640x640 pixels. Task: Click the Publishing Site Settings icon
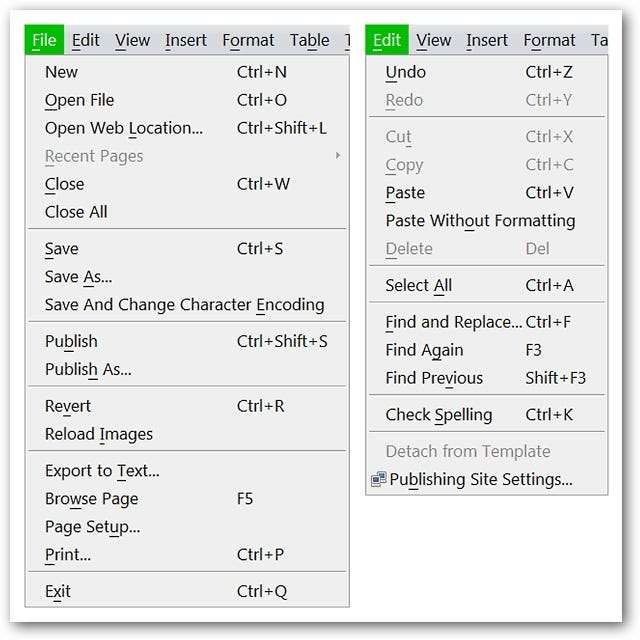pos(378,480)
